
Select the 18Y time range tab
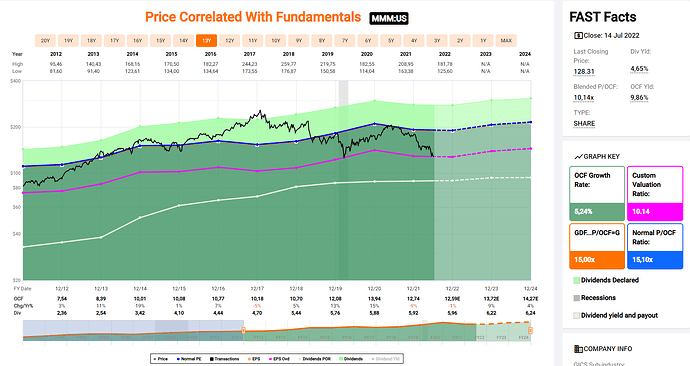(92, 40)
